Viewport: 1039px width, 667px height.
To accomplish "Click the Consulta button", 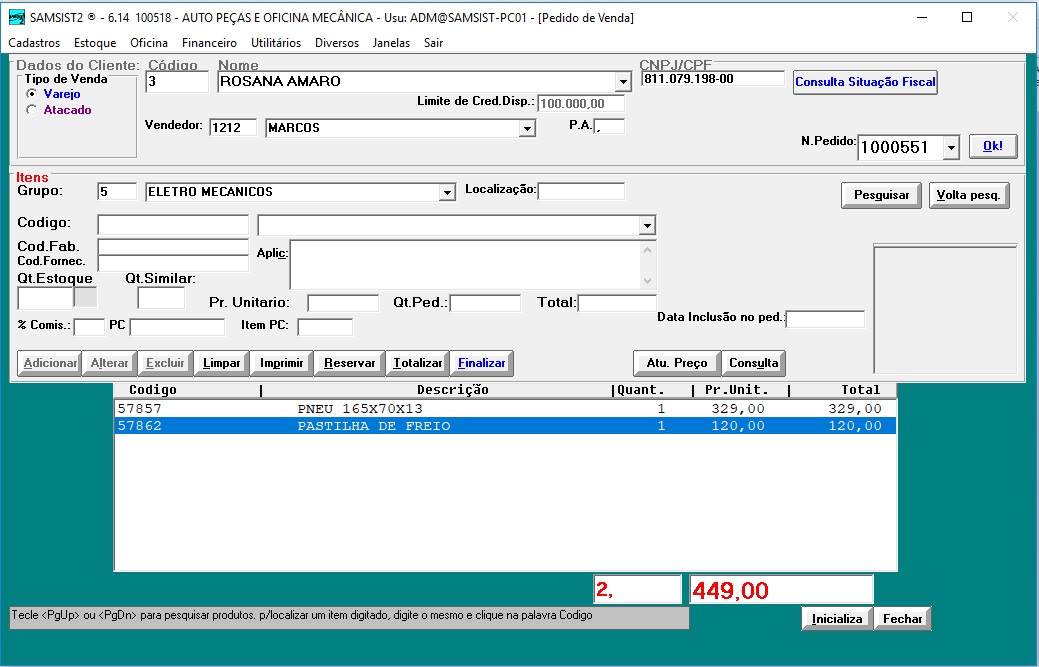I will (x=753, y=363).
